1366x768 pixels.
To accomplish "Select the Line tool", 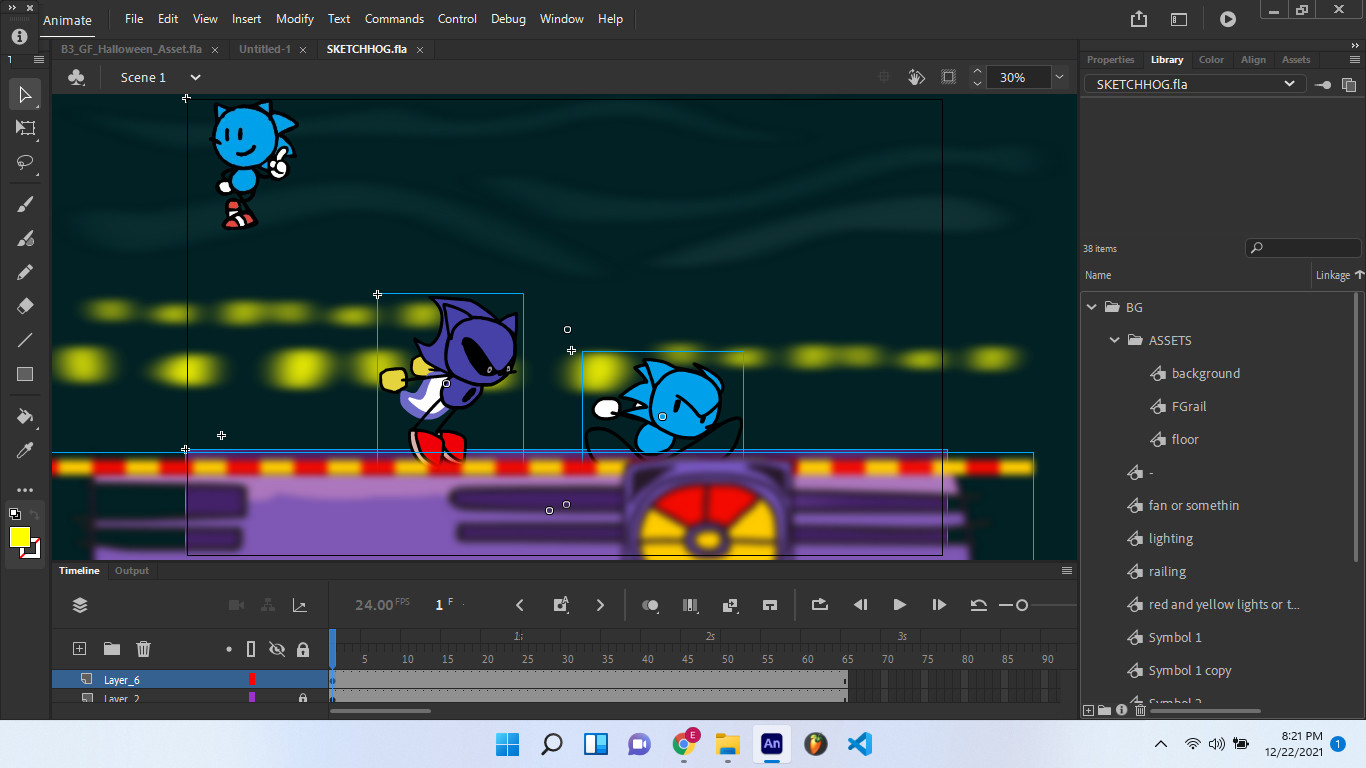I will 24,340.
